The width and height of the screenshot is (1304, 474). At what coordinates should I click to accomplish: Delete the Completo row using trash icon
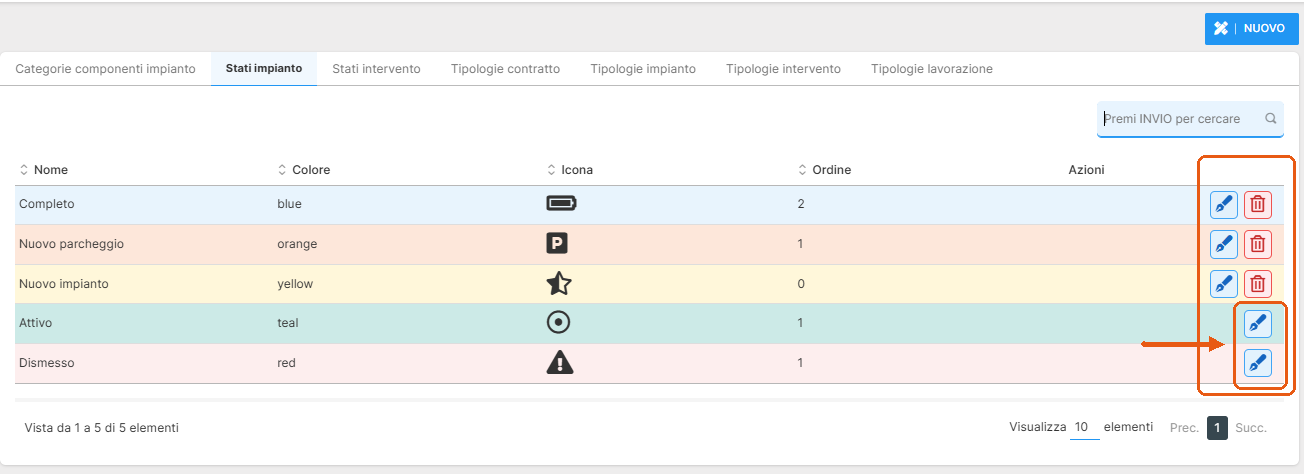(x=1258, y=205)
